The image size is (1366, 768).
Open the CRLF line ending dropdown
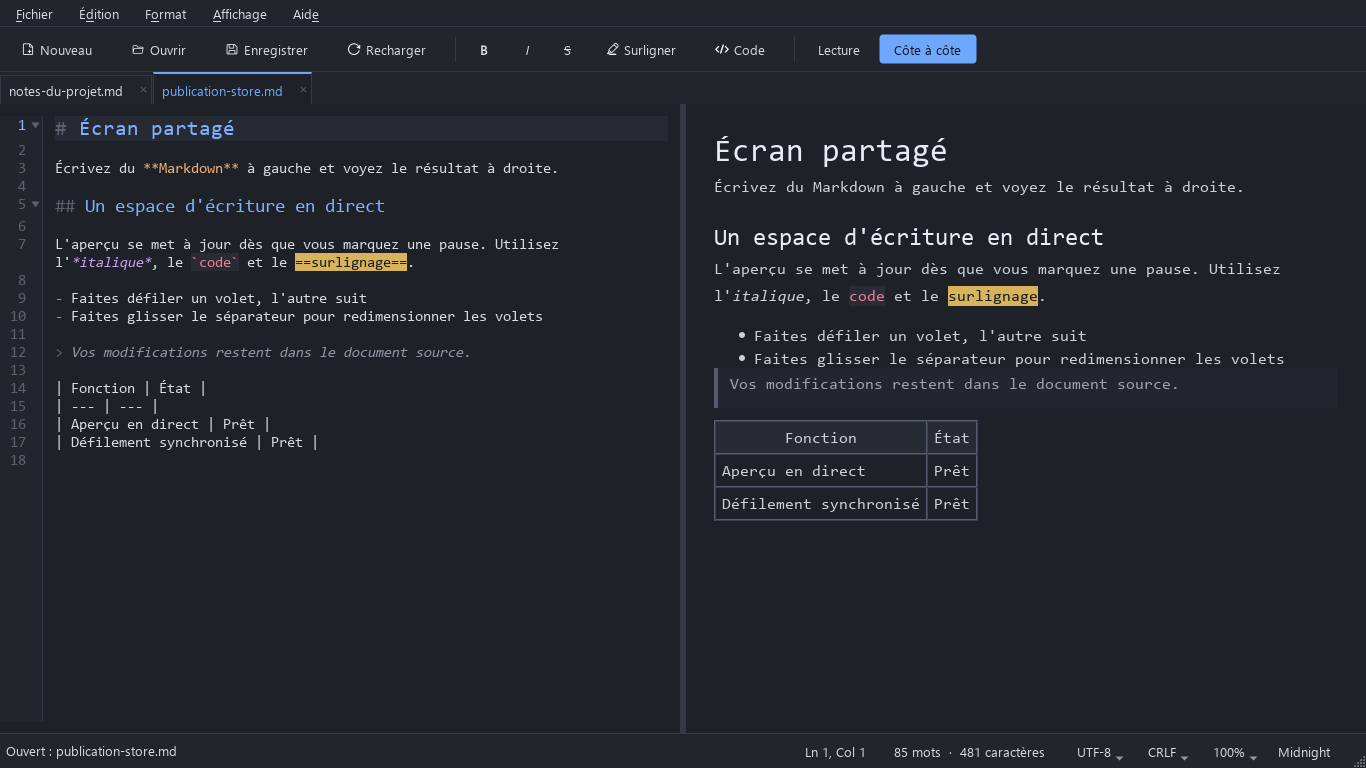point(1168,752)
